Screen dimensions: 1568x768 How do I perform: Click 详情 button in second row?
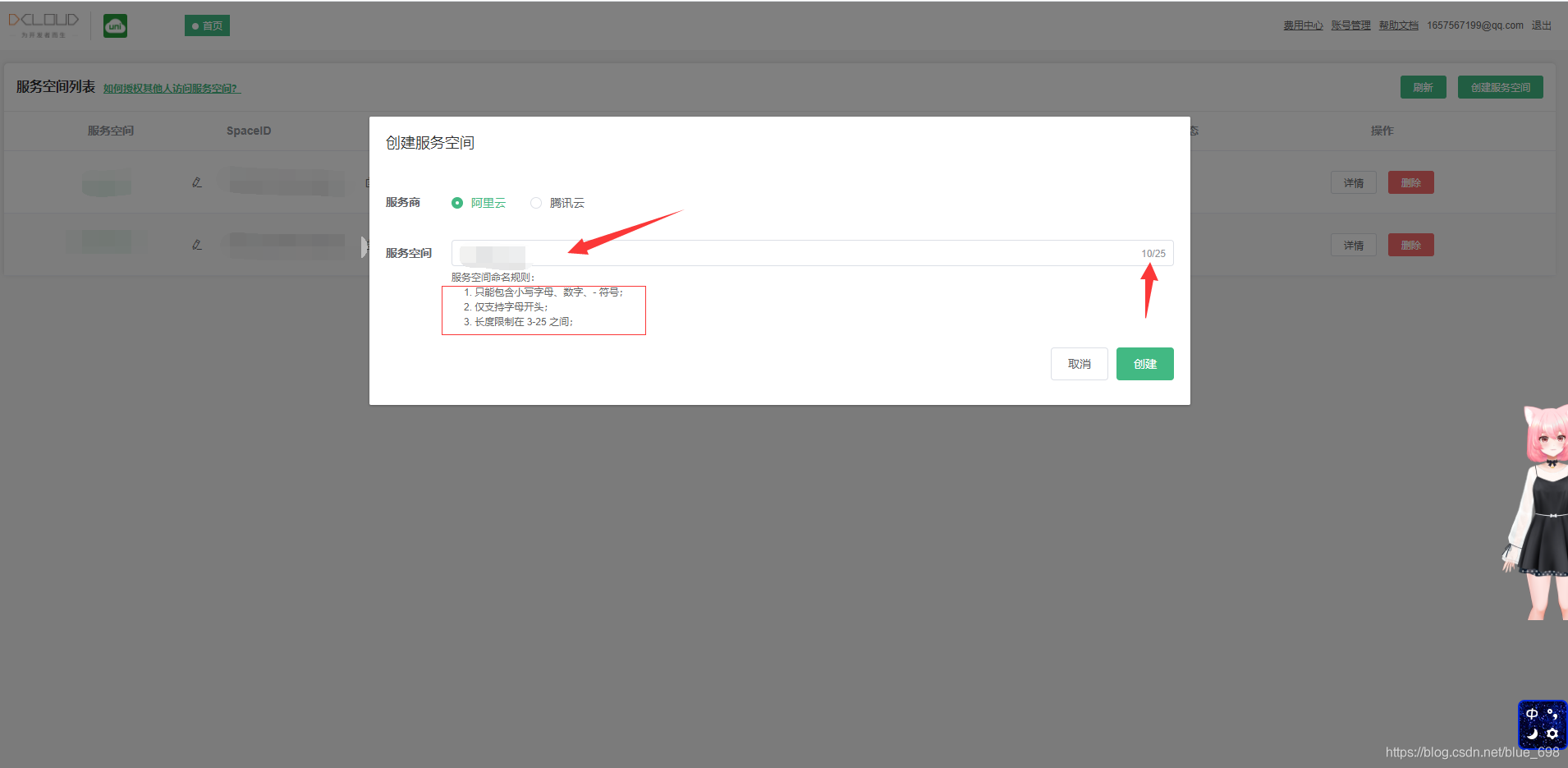[x=1354, y=245]
